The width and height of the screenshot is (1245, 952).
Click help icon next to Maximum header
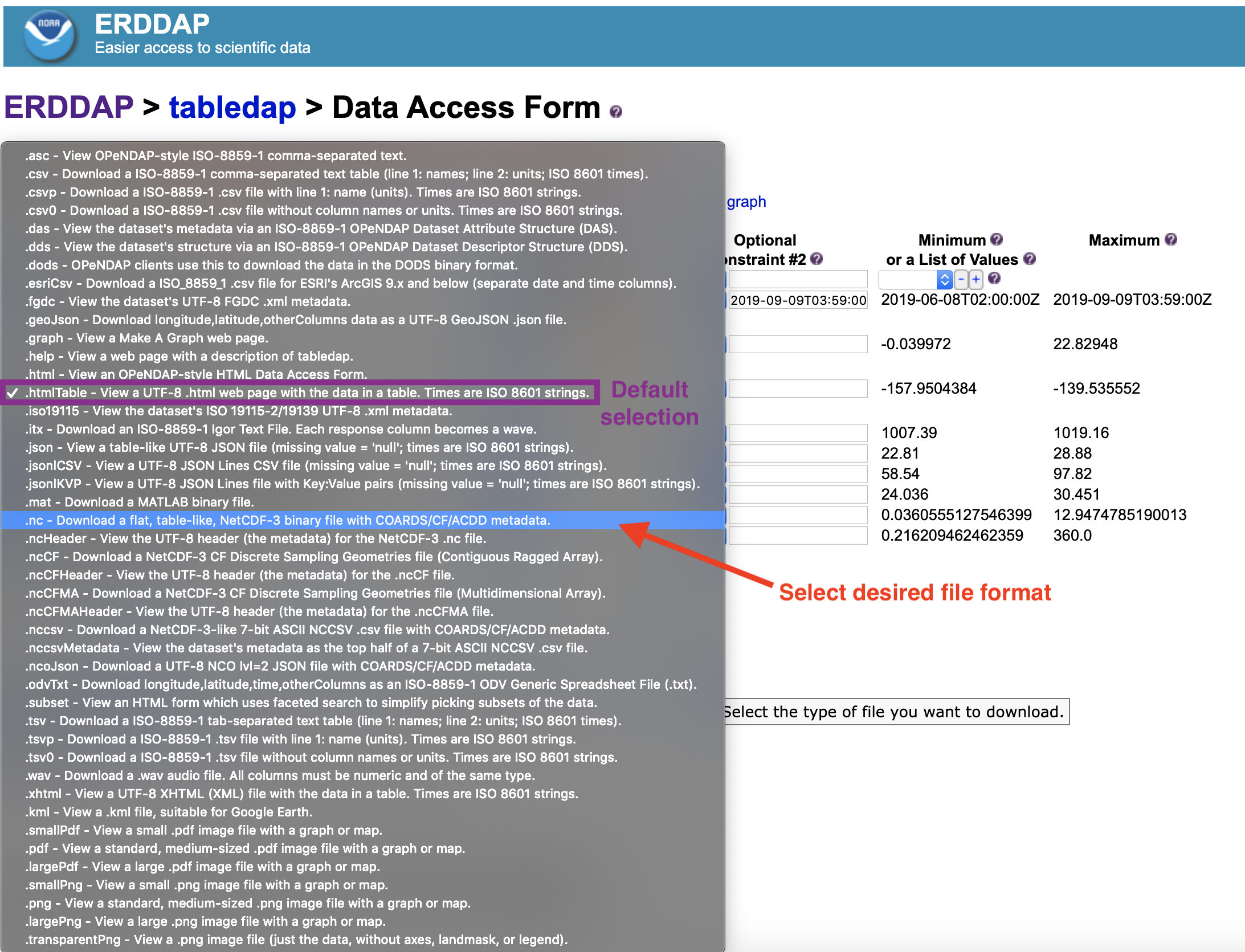point(1171,239)
